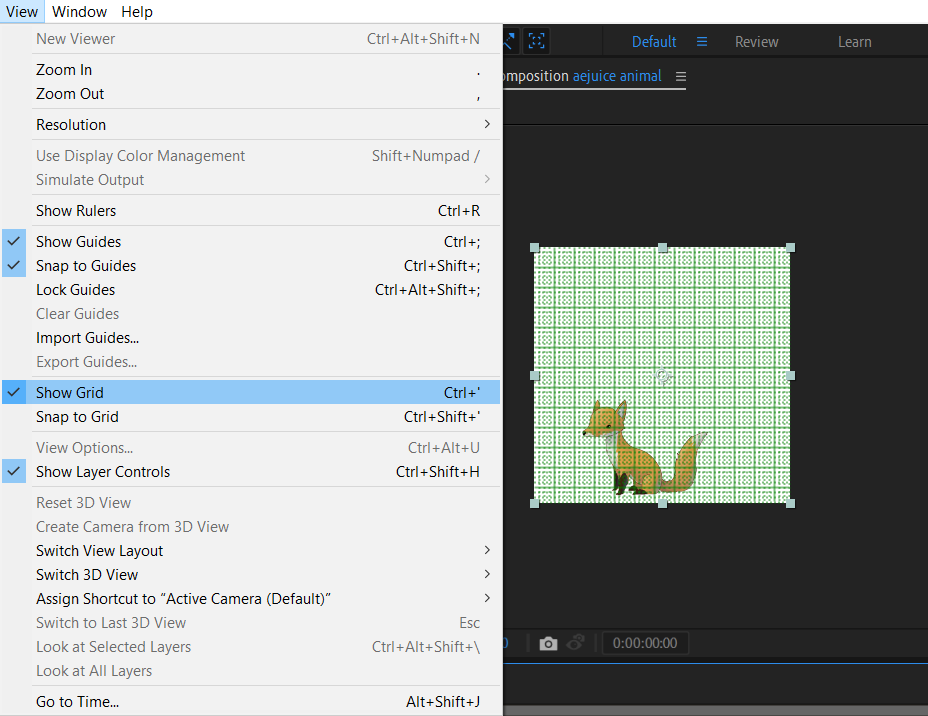
Task: Disable Snap to Guides option
Action: click(86, 266)
